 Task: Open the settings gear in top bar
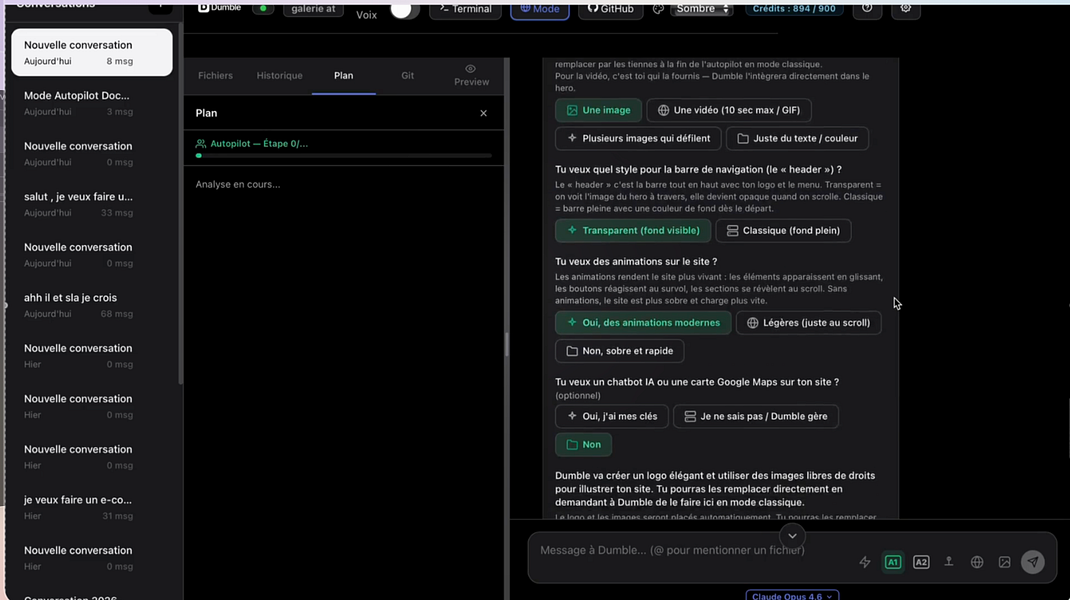[906, 9]
